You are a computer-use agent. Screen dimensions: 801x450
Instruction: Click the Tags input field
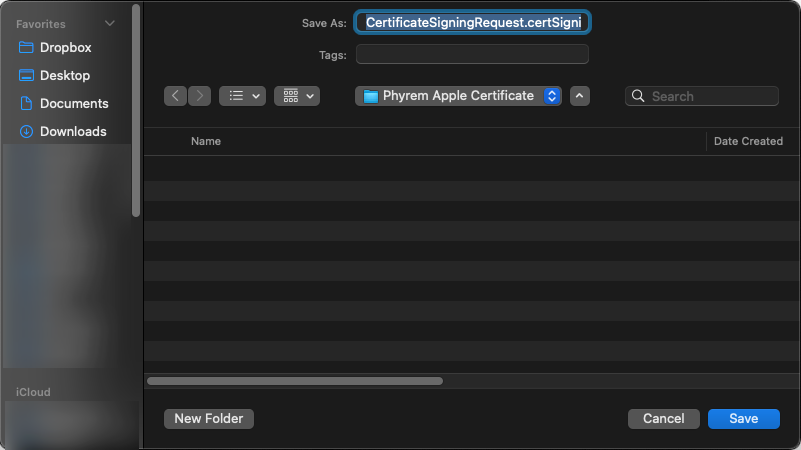(x=472, y=54)
